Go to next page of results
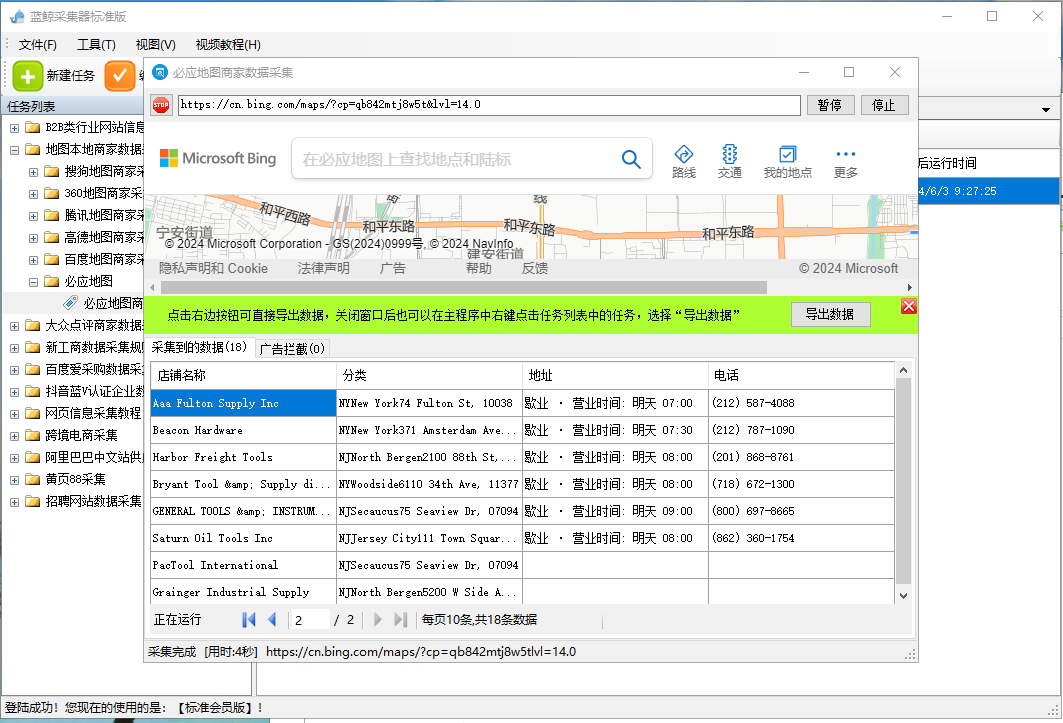Viewport: 1063px width, 723px height. (378, 619)
